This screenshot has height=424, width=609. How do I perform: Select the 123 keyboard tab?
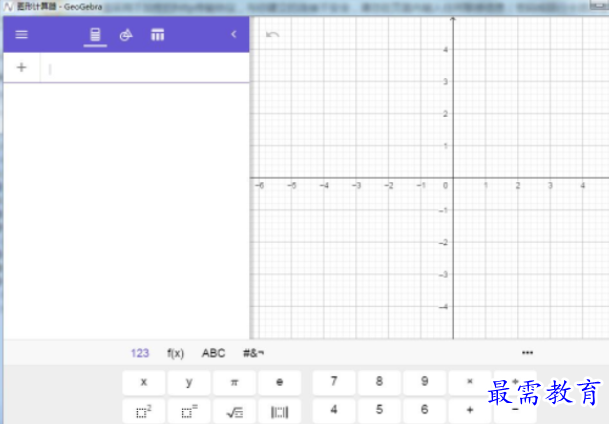(140, 353)
